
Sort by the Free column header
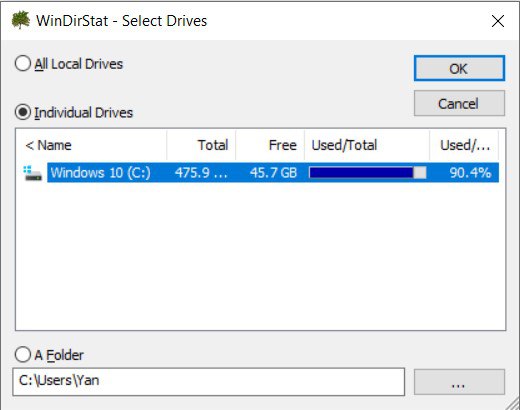pos(270,145)
